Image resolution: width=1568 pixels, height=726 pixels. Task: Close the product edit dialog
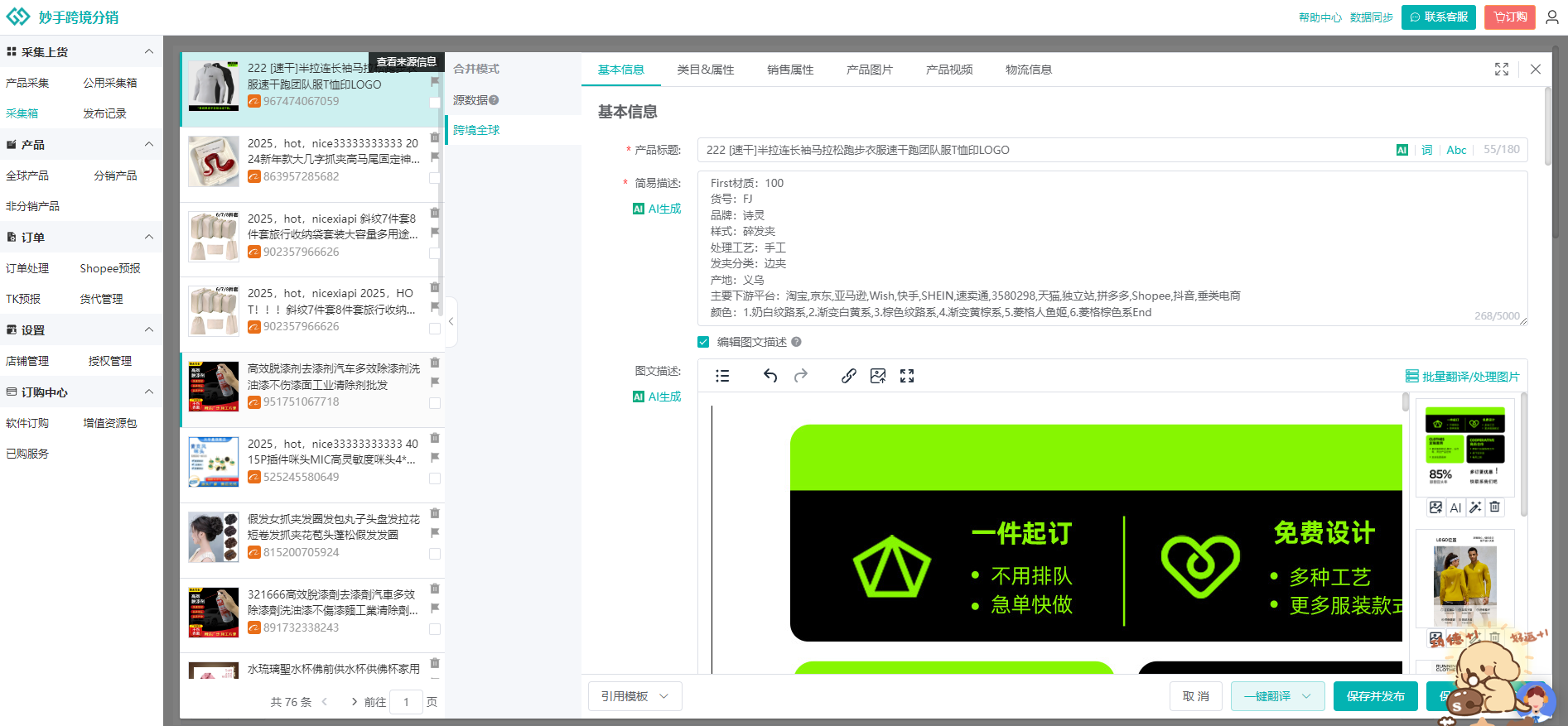(1536, 70)
